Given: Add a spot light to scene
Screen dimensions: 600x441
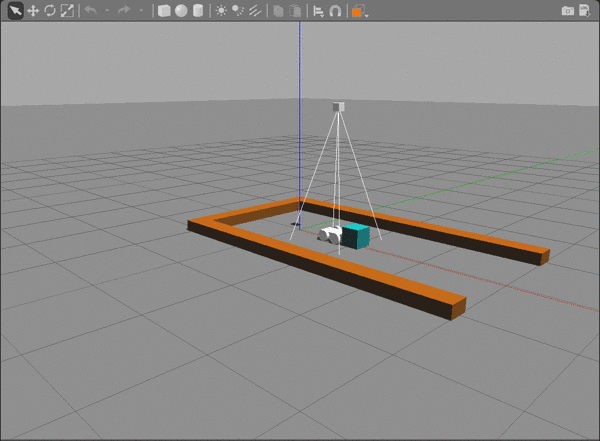Looking at the screenshot, I should 237,10.
